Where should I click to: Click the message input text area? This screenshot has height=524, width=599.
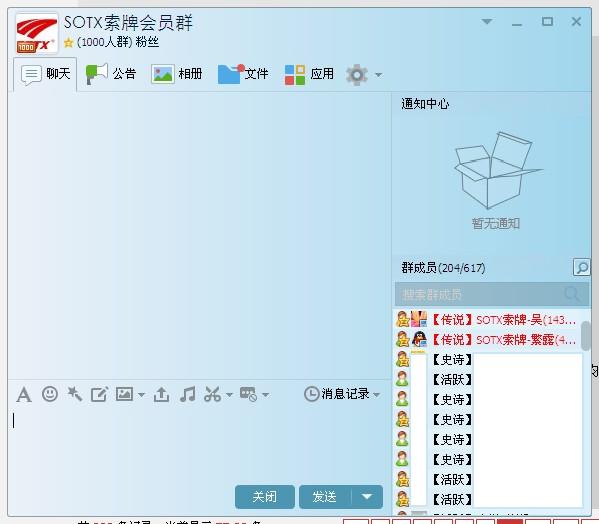199,445
